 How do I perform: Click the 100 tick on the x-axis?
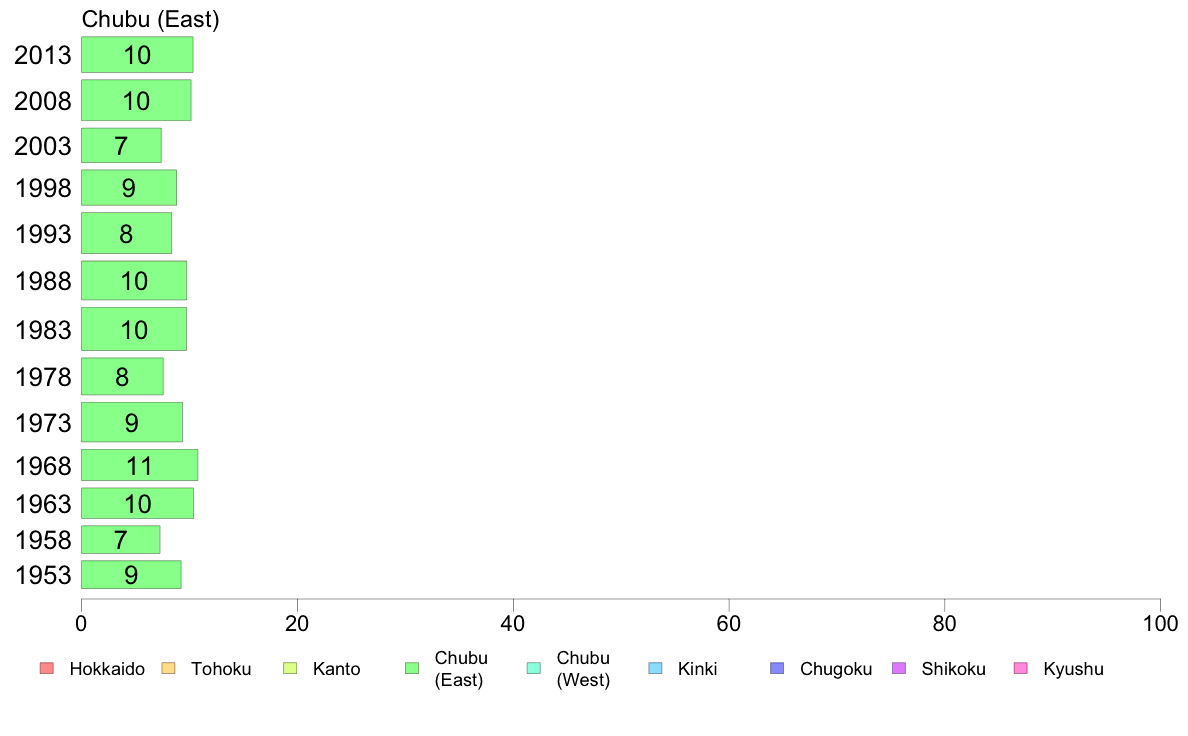[x=1160, y=624]
